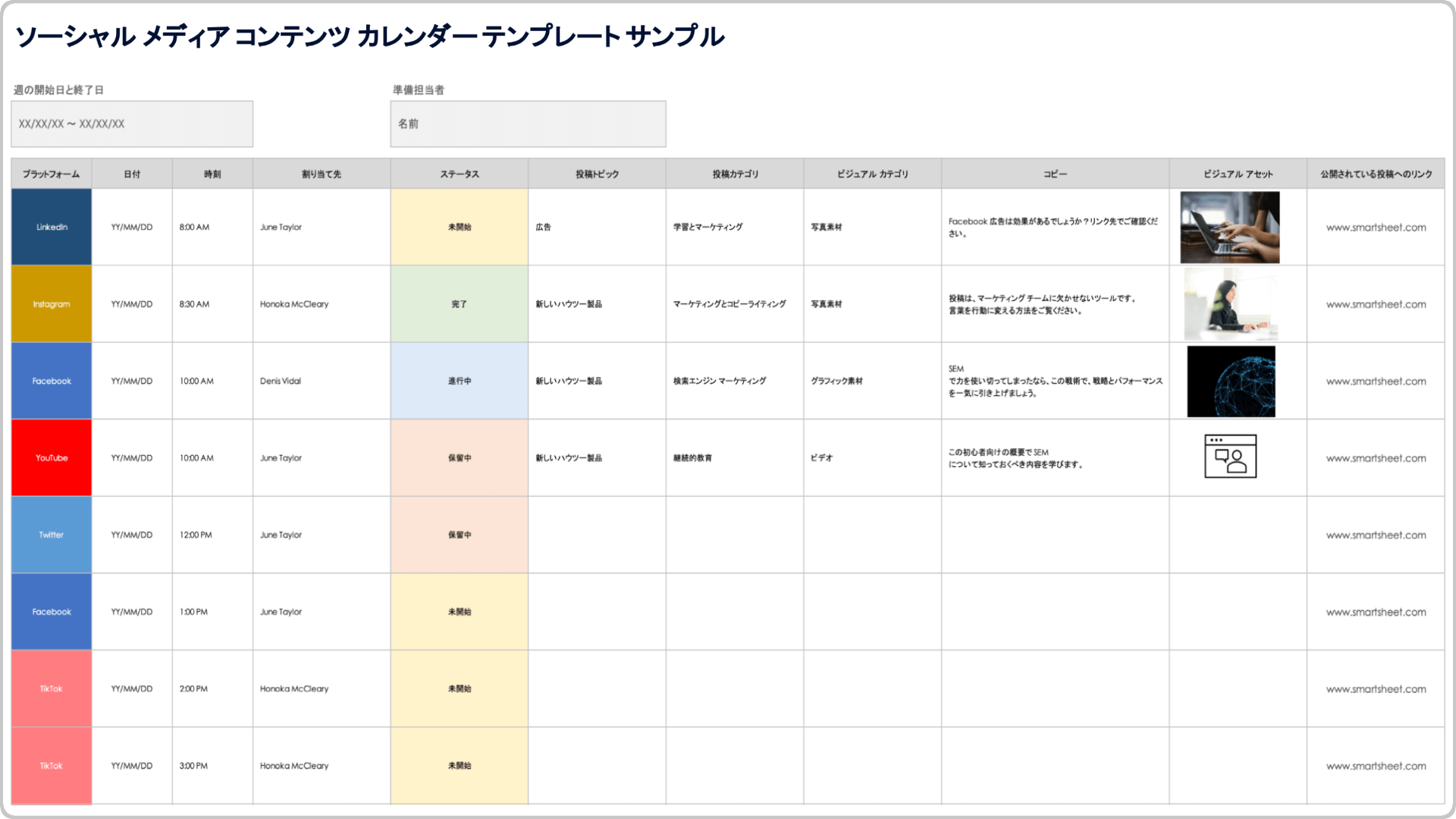The width and height of the screenshot is (1456, 819).
Task: Click the 検索エンジン マーケティング category cell
Action: 735,381
